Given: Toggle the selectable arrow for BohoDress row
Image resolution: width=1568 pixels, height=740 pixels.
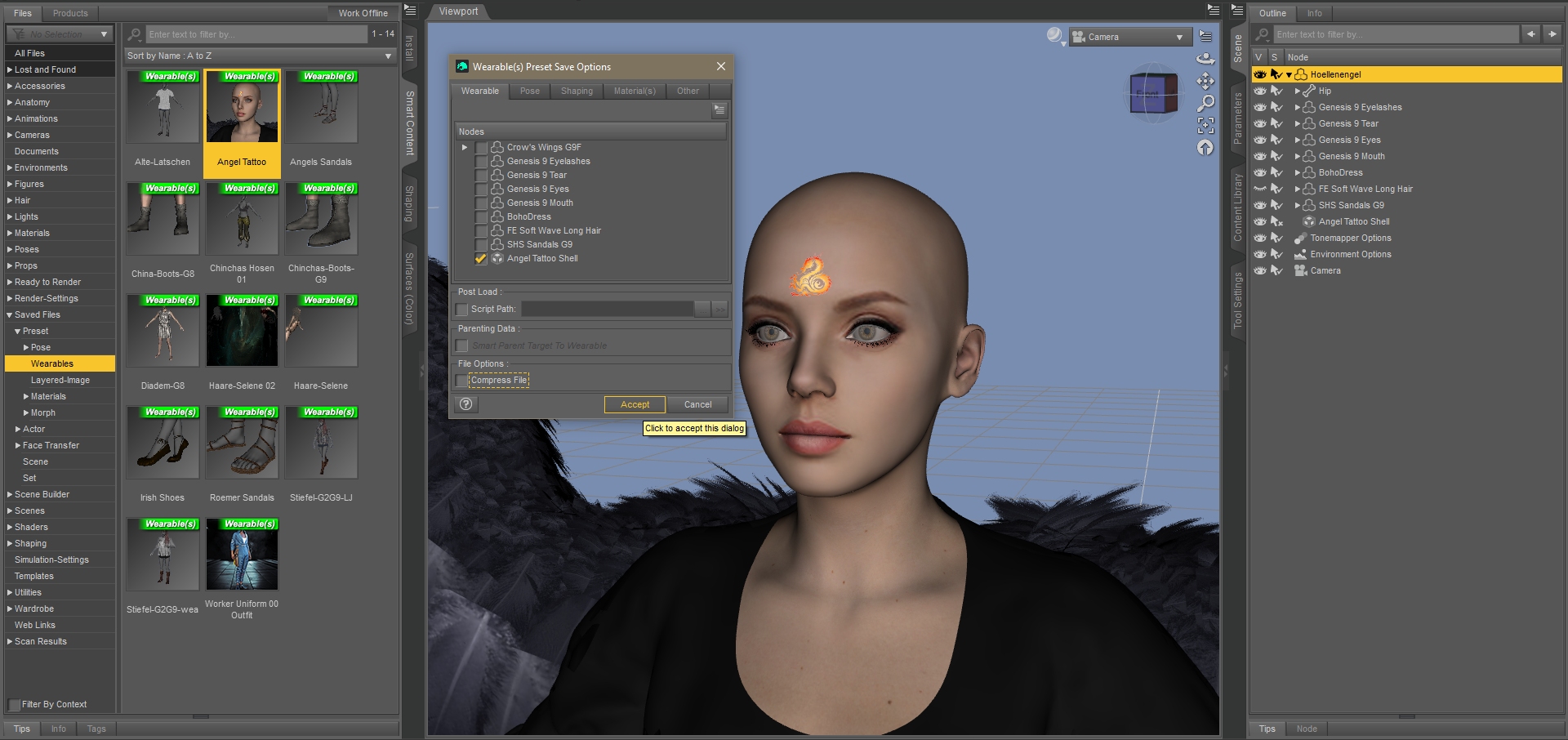Looking at the screenshot, I should point(1276,172).
